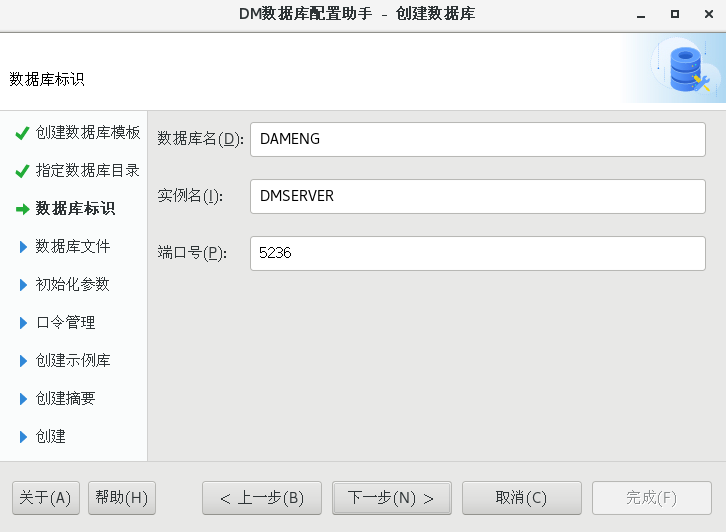Viewport: 726px width, 532px height.
Task: Click the blue triangle beside 初始化参数
Action: [x=23, y=285]
